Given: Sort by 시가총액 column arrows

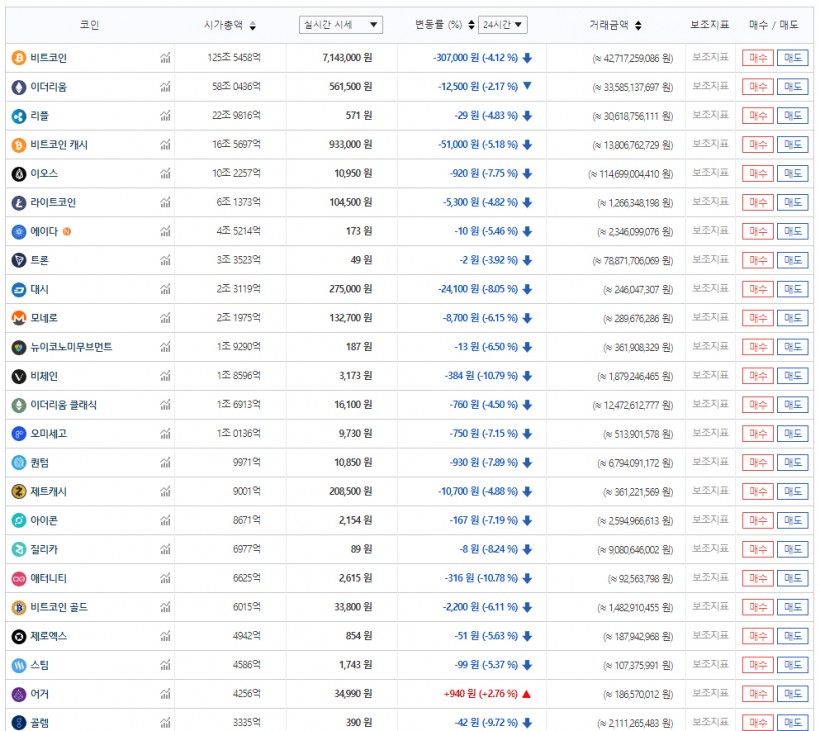Looking at the screenshot, I should [253, 25].
